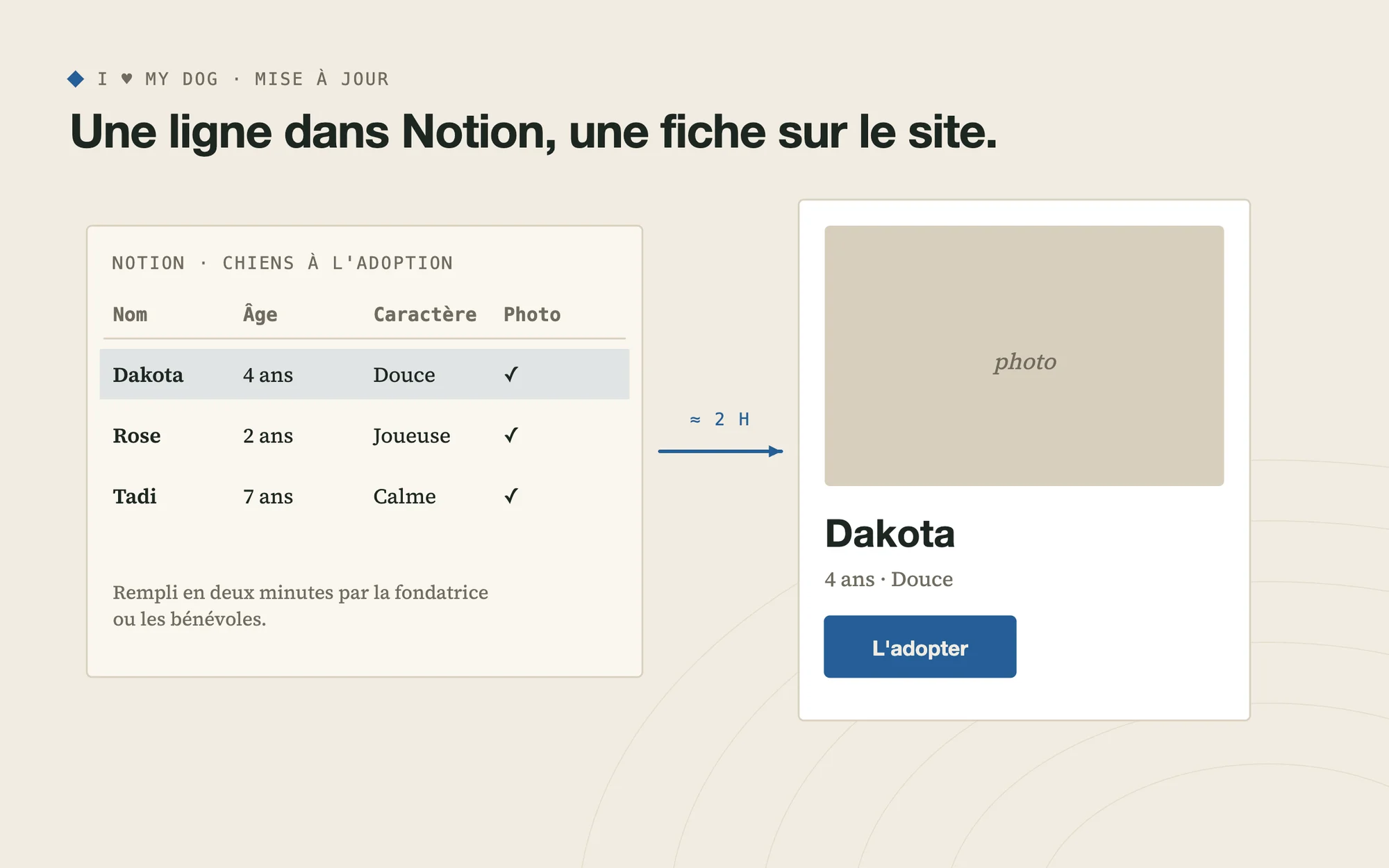Viewport: 1389px width, 868px height.
Task: Open the photo placeholder on Dakota's card
Action: [1024, 356]
